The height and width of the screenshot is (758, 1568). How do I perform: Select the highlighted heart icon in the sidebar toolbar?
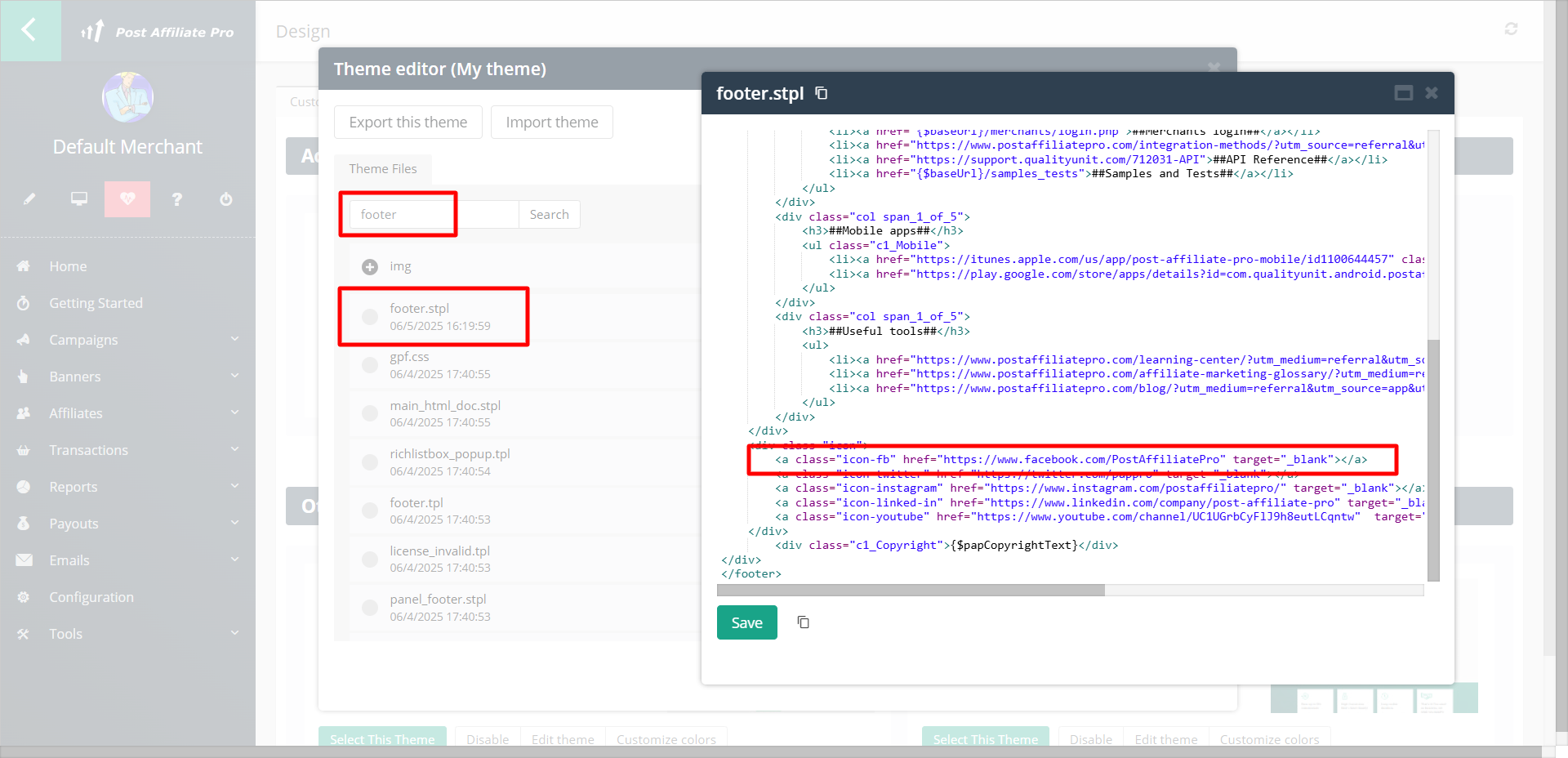127,198
